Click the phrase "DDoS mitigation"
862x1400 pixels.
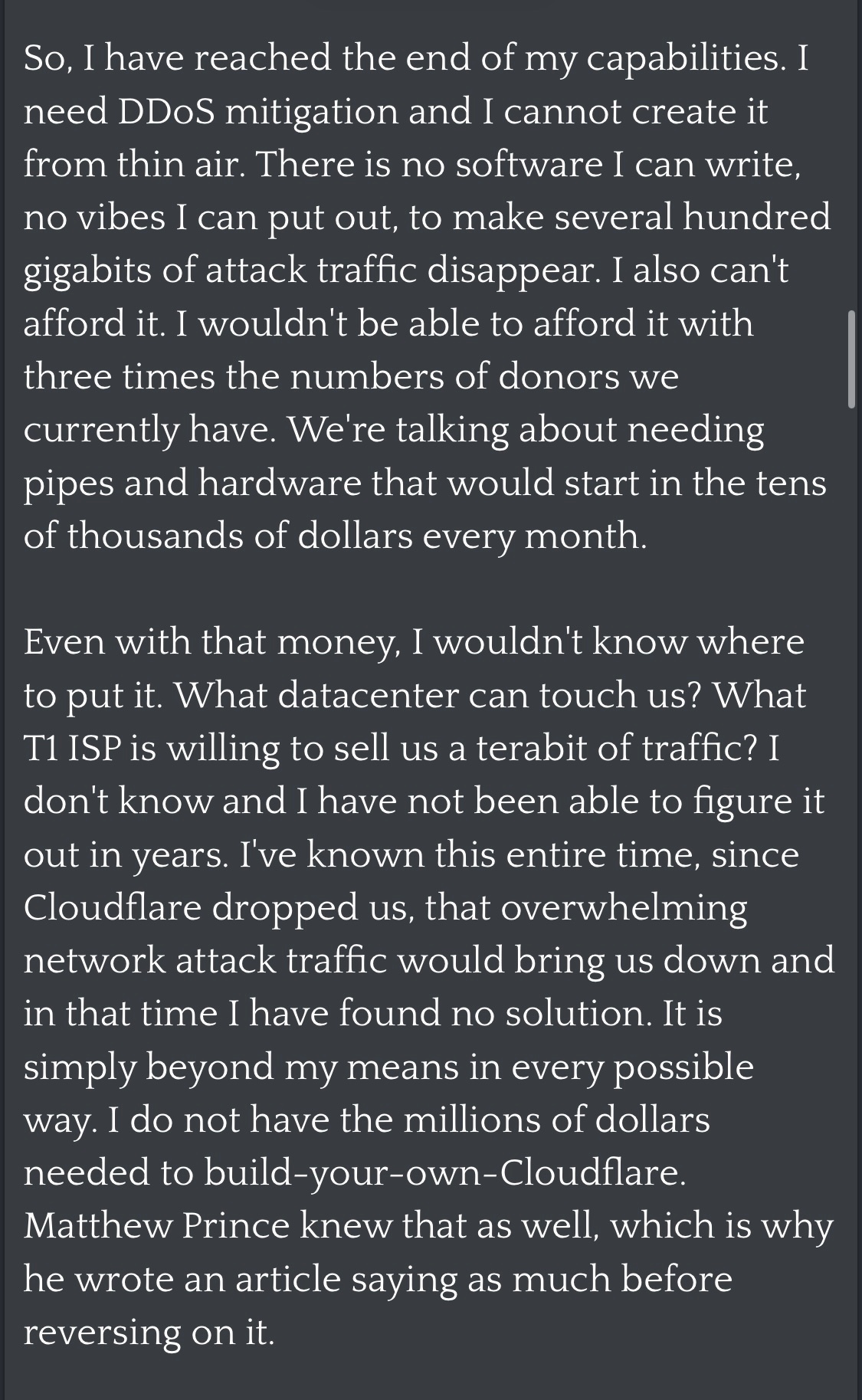(x=258, y=112)
